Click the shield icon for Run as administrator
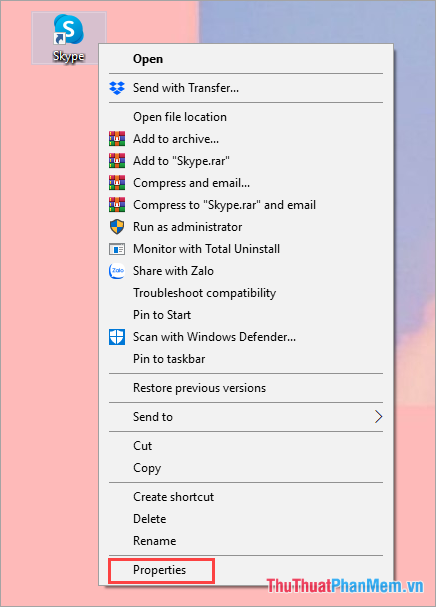The image size is (436, 607). (x=117, y=227)
